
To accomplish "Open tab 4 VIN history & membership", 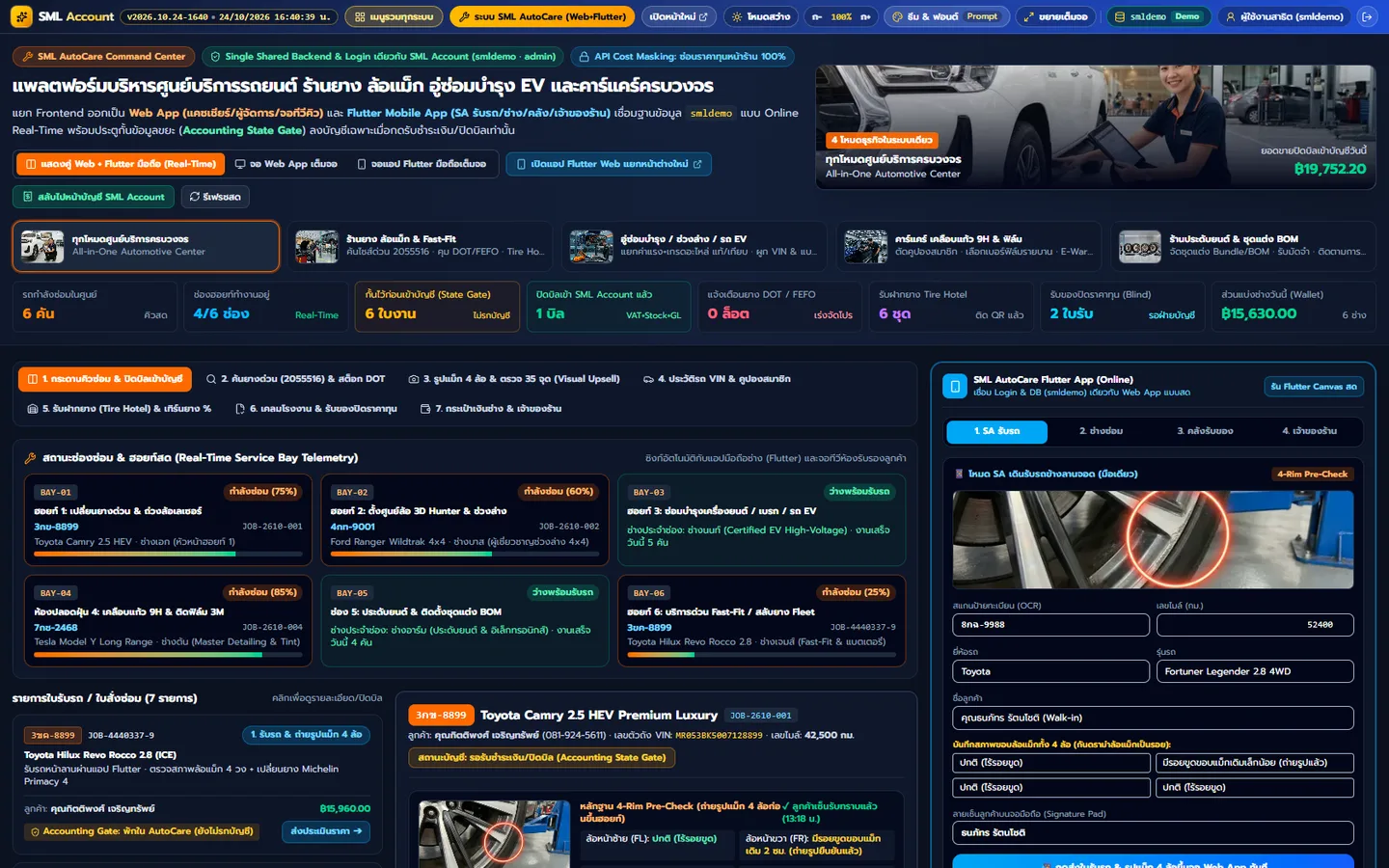I will point(717,379).
